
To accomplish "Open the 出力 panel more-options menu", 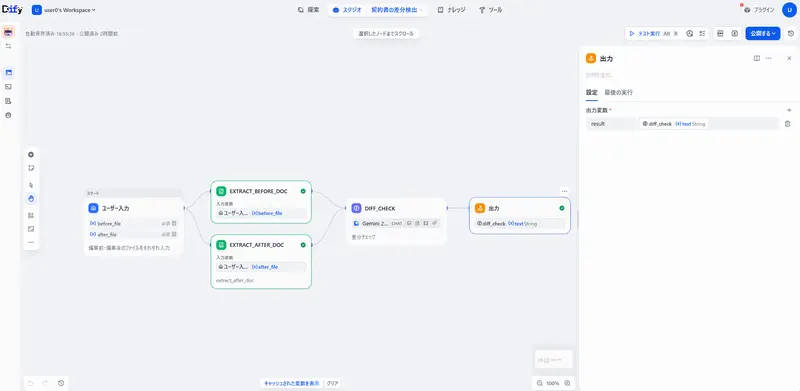I will tap(769, 58).
